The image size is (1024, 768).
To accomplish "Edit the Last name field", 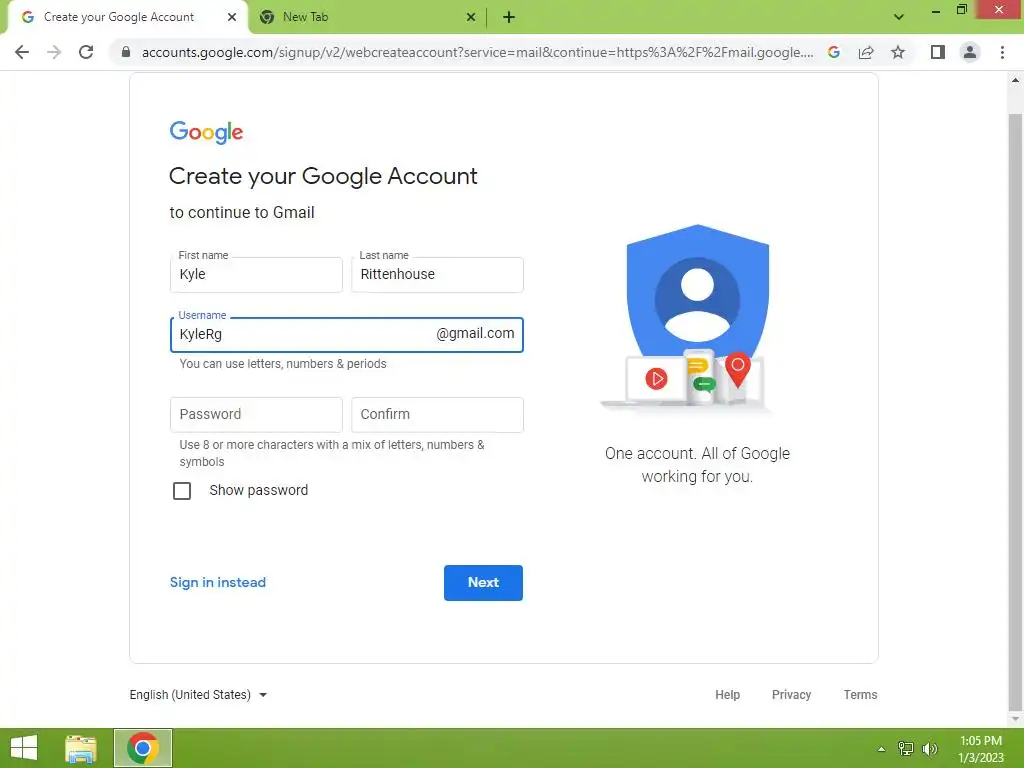I will pyautogui.click(x=437, y=275).
